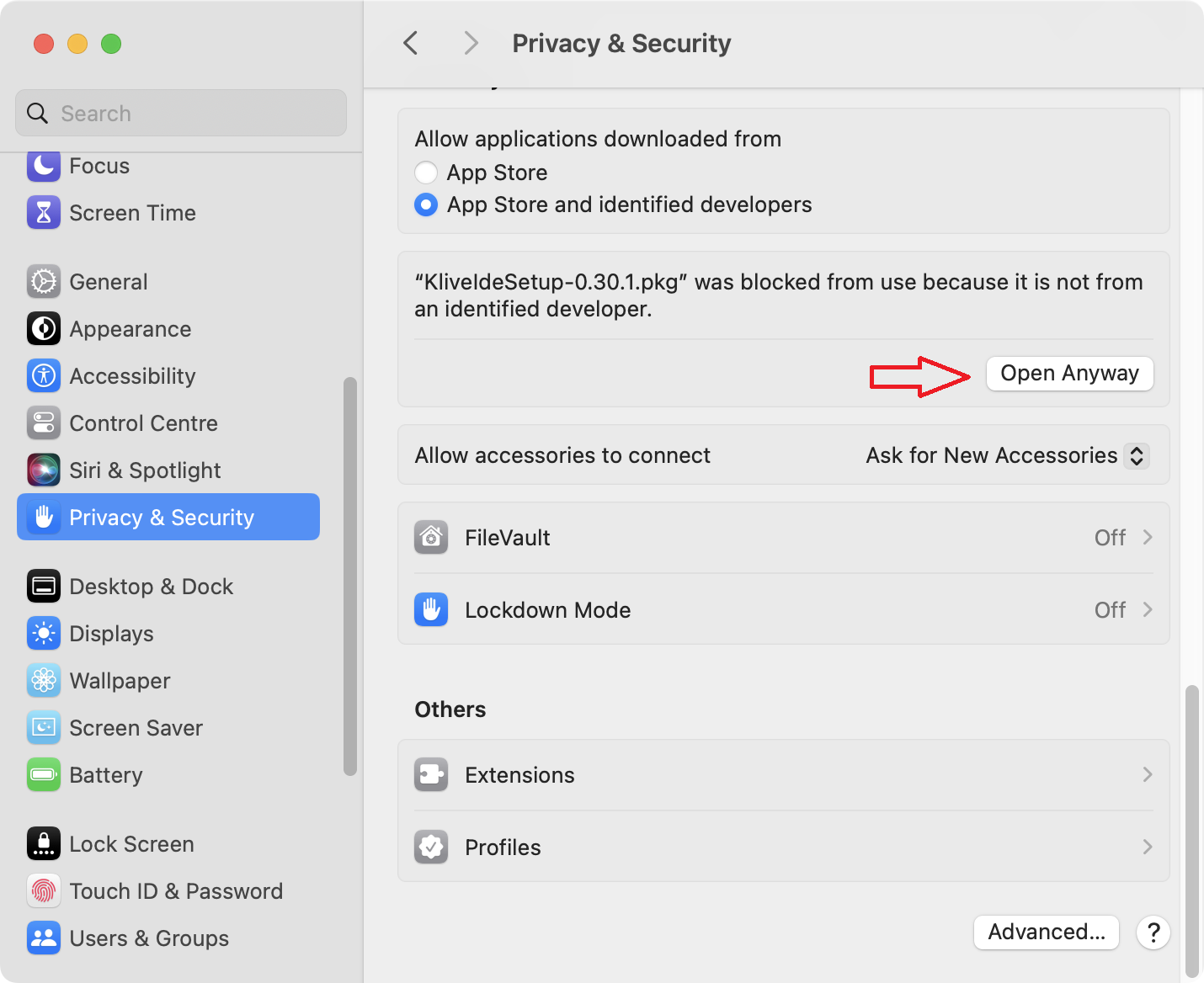
Task: Click the Battery icon in sidebar
Action: pos(44,774)
